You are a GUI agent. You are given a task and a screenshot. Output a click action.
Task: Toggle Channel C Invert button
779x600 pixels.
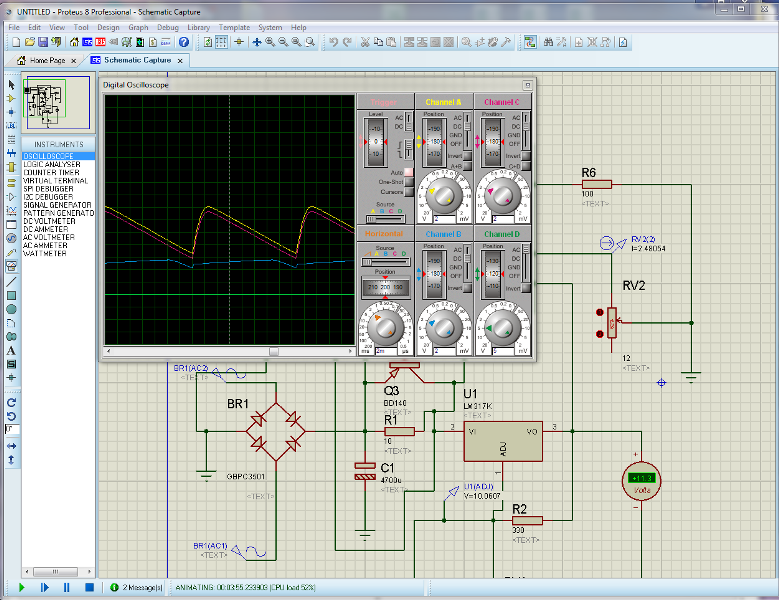coord(526,156)
